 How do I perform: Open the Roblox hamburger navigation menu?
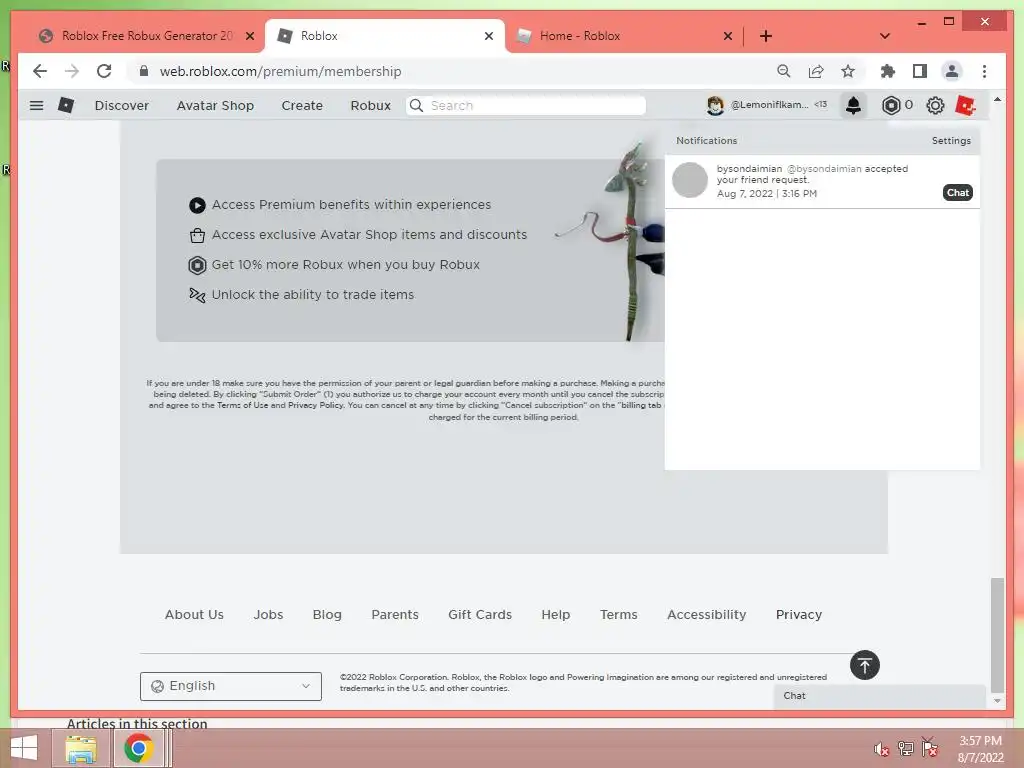click(37, 105)
